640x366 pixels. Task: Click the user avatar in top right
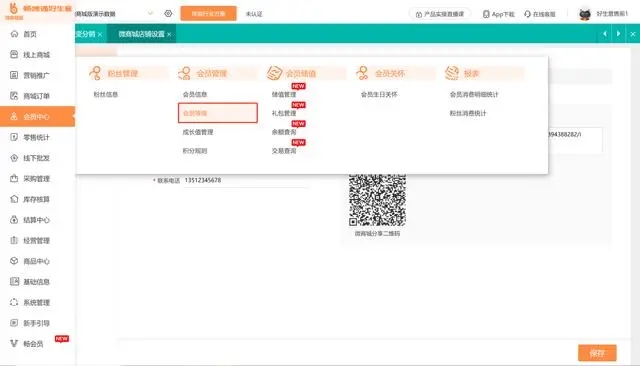585,14
